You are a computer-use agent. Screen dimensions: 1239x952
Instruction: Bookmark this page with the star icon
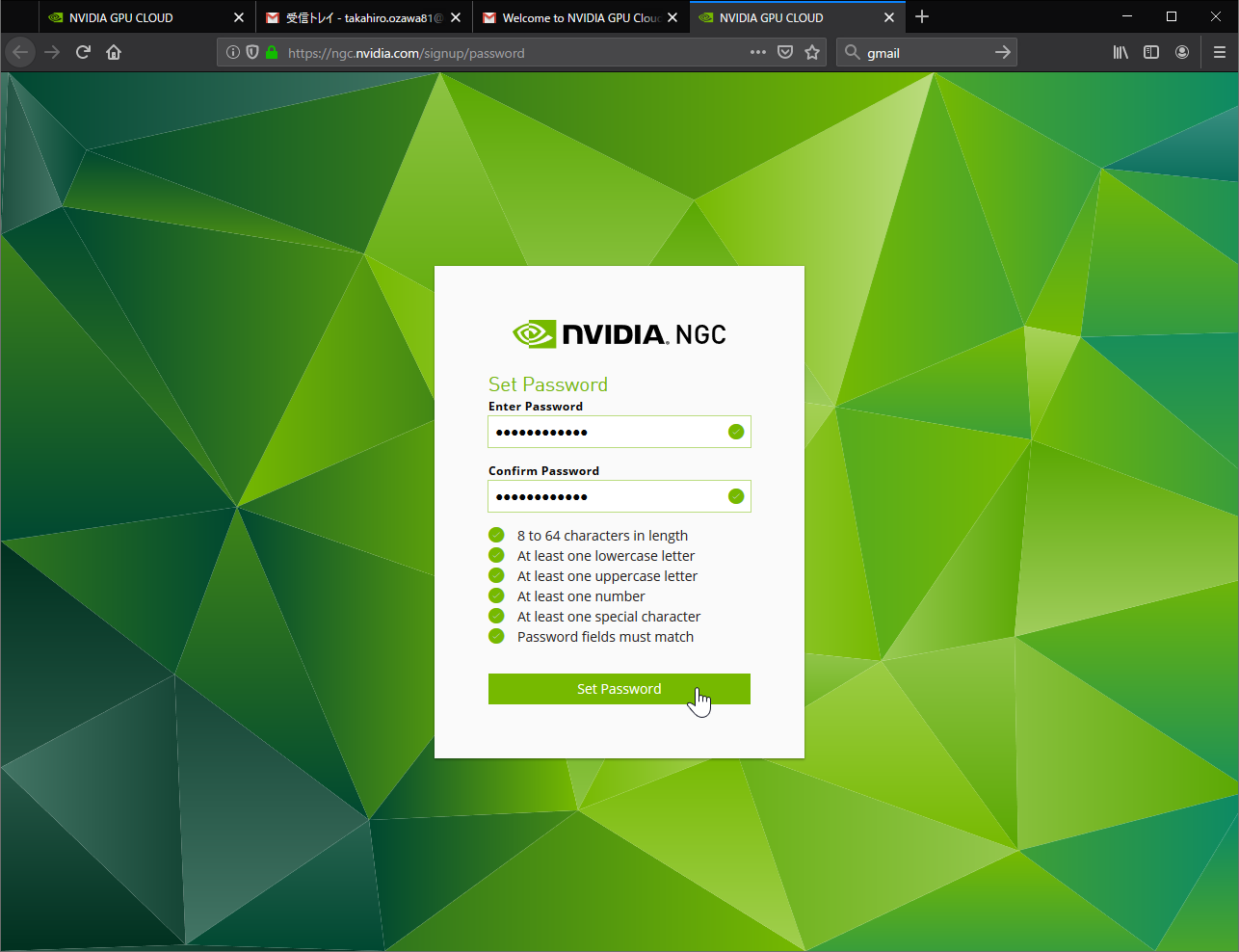coord(812,52)
